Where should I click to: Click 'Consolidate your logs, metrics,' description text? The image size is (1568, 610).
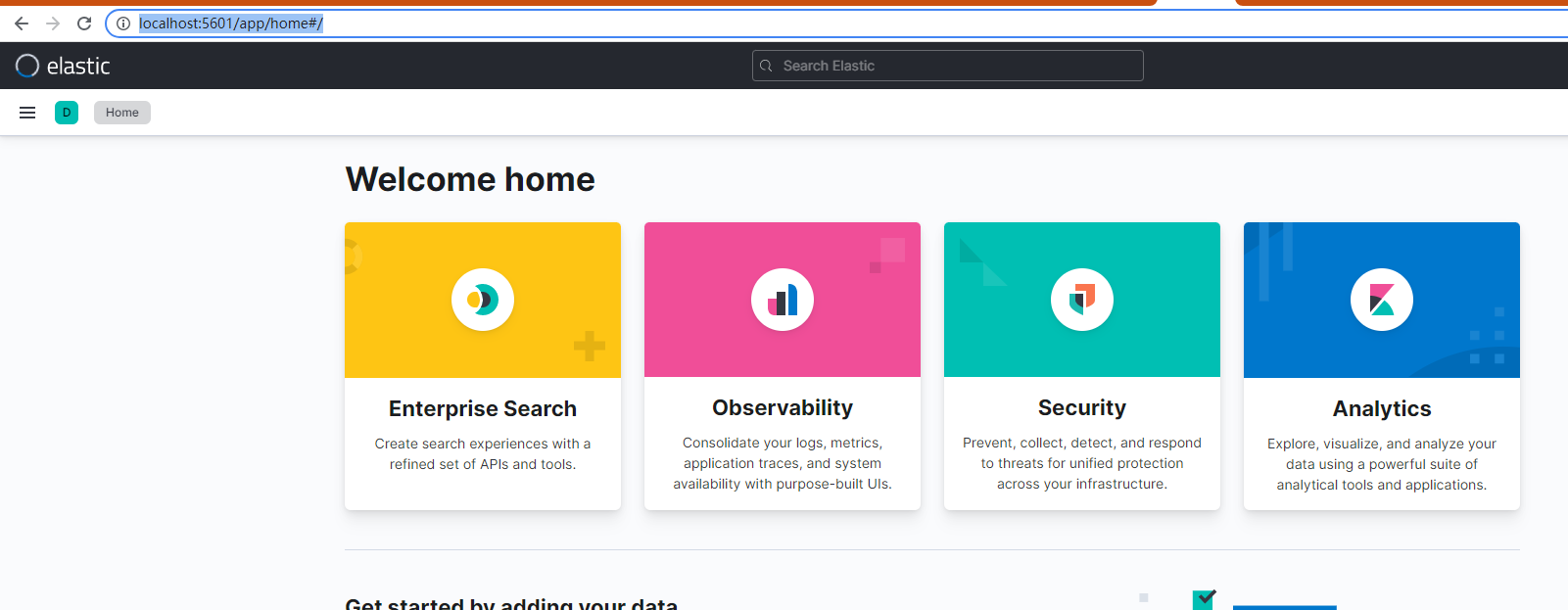[x=783, y=443]
